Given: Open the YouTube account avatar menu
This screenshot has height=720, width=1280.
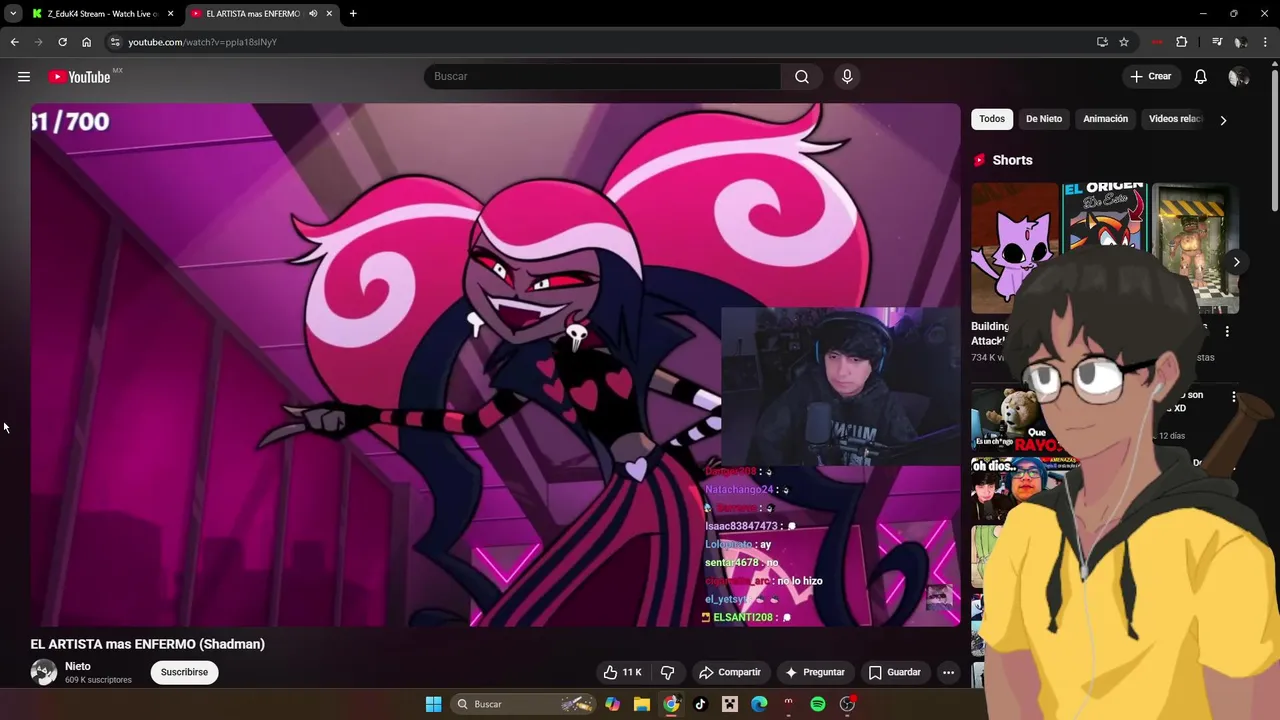Looking at the screenshot, I should coord(1238,77).
